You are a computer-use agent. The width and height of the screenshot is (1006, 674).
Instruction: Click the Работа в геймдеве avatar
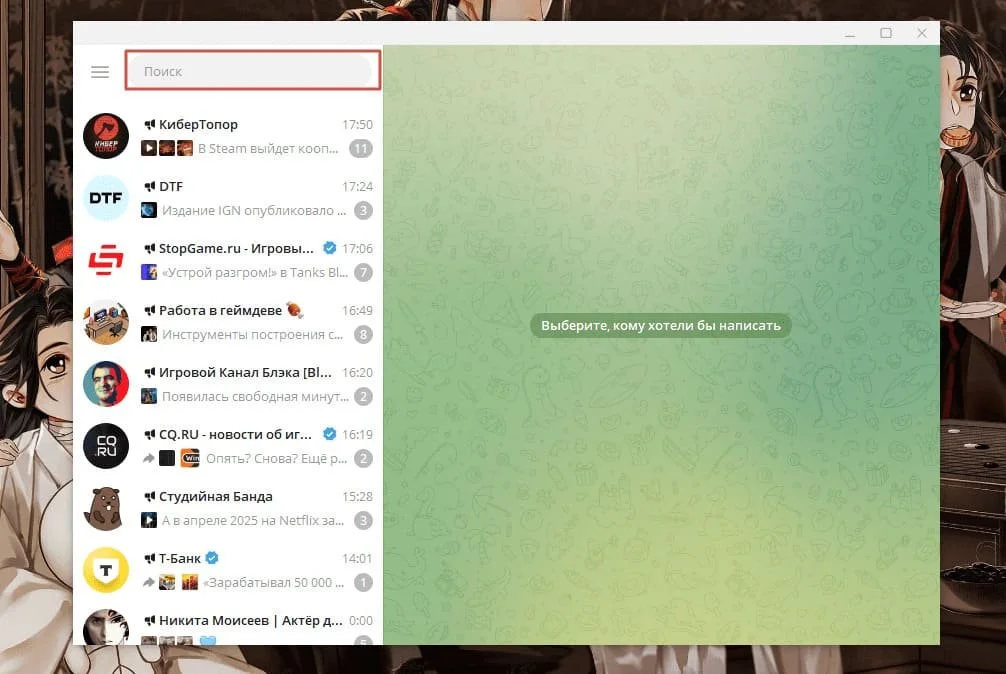(106, 322)
